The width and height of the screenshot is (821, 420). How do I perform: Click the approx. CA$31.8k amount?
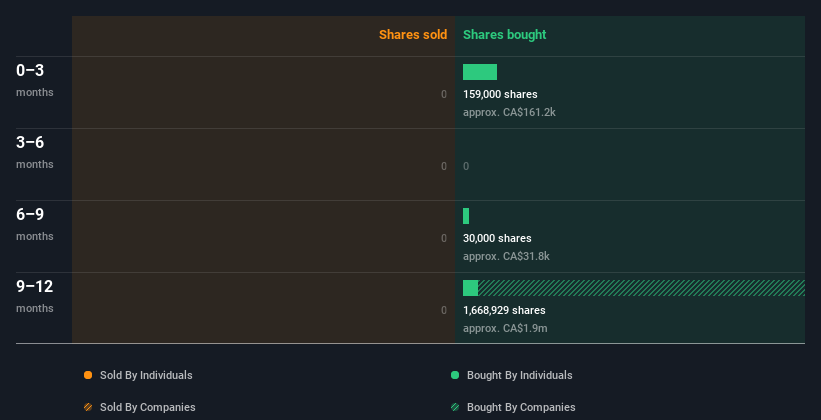click(506, 256)
